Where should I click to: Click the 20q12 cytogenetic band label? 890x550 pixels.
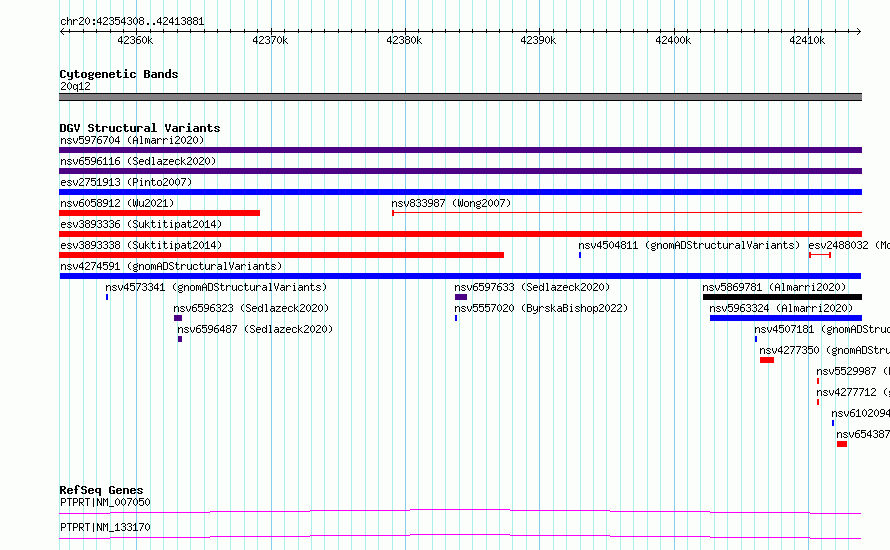75,86
